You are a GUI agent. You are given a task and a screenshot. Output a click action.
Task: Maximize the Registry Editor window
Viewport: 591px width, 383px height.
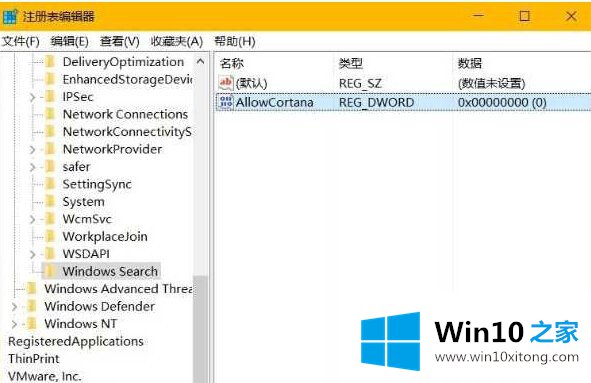point(524,16)
